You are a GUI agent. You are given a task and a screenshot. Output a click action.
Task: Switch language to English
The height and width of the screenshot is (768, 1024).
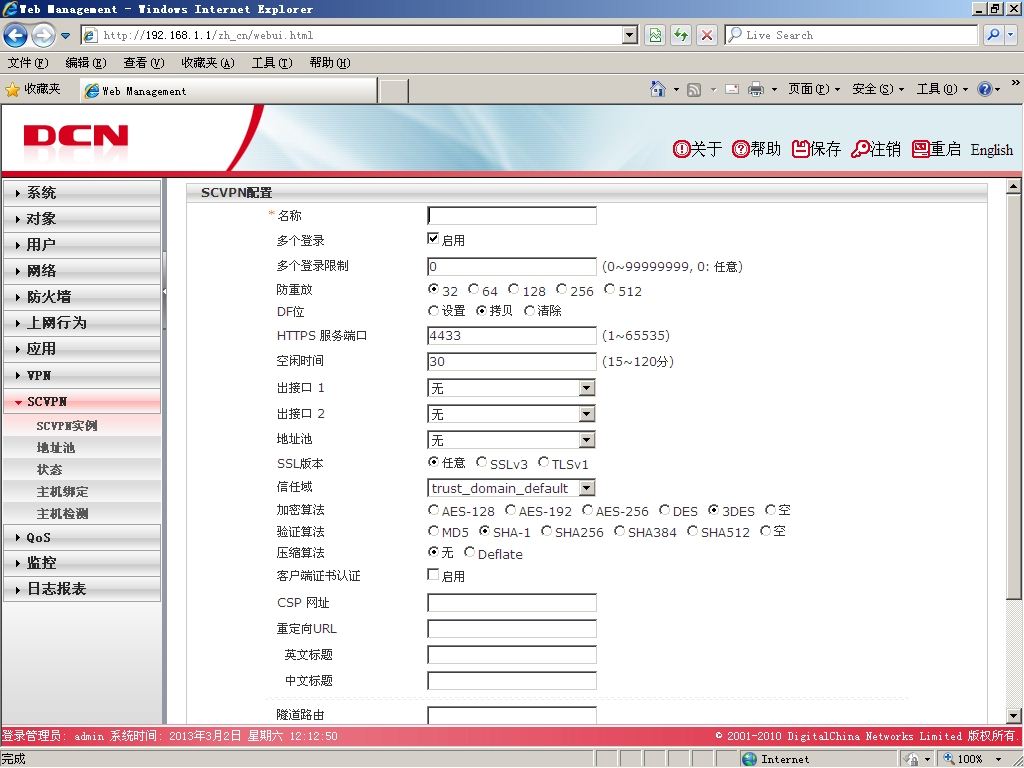click(x=991, y=150)
